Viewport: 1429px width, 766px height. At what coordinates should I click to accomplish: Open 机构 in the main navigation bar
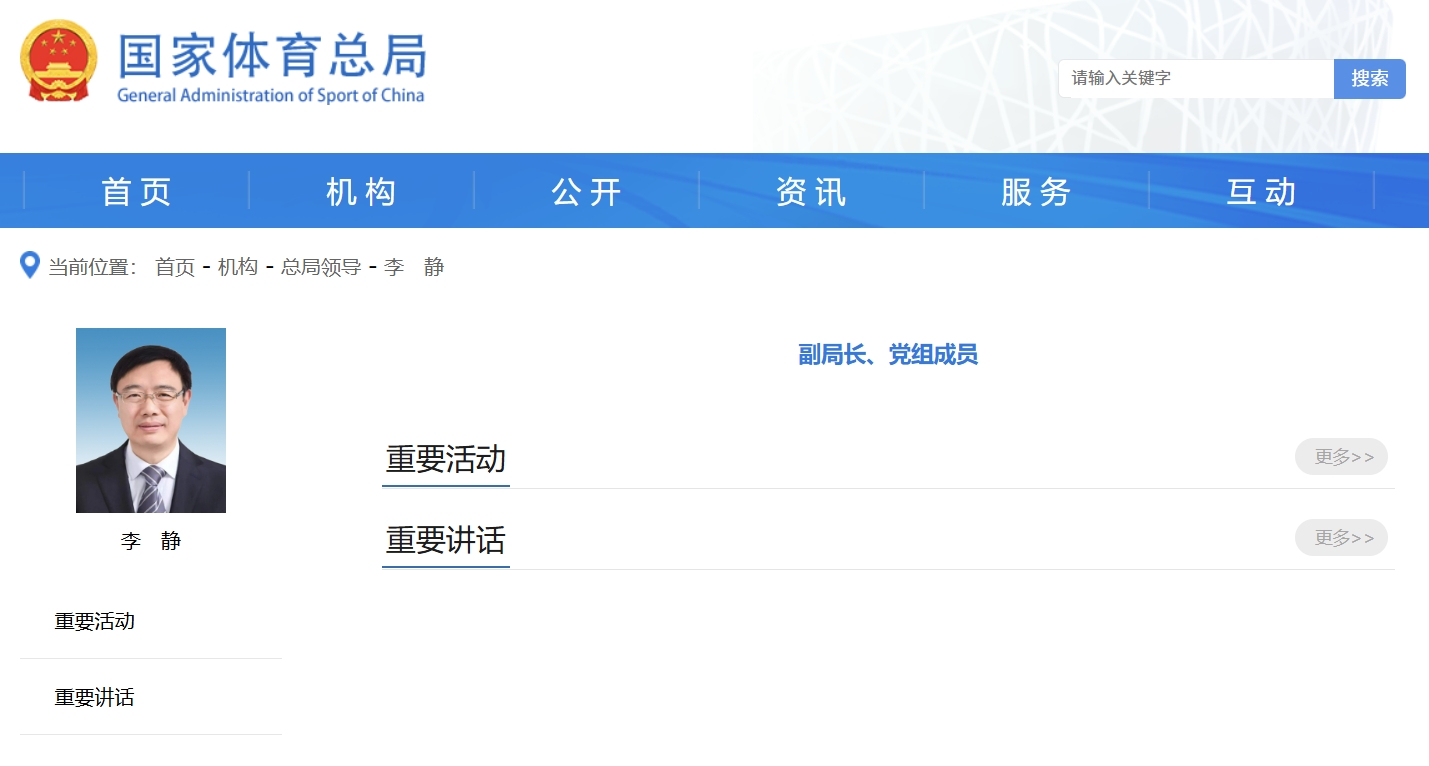click(x=362, y=191)
